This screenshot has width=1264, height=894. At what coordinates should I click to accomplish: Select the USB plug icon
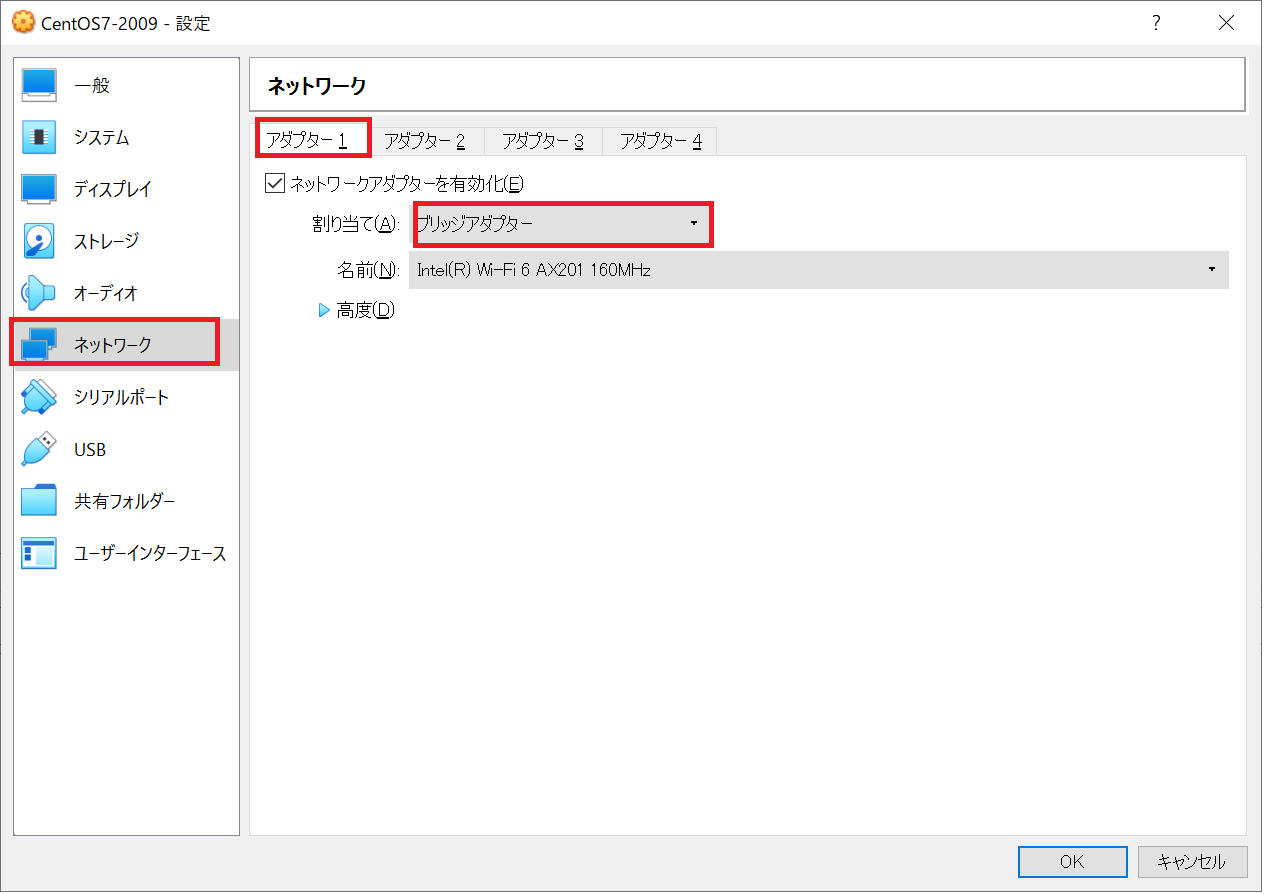39,449
